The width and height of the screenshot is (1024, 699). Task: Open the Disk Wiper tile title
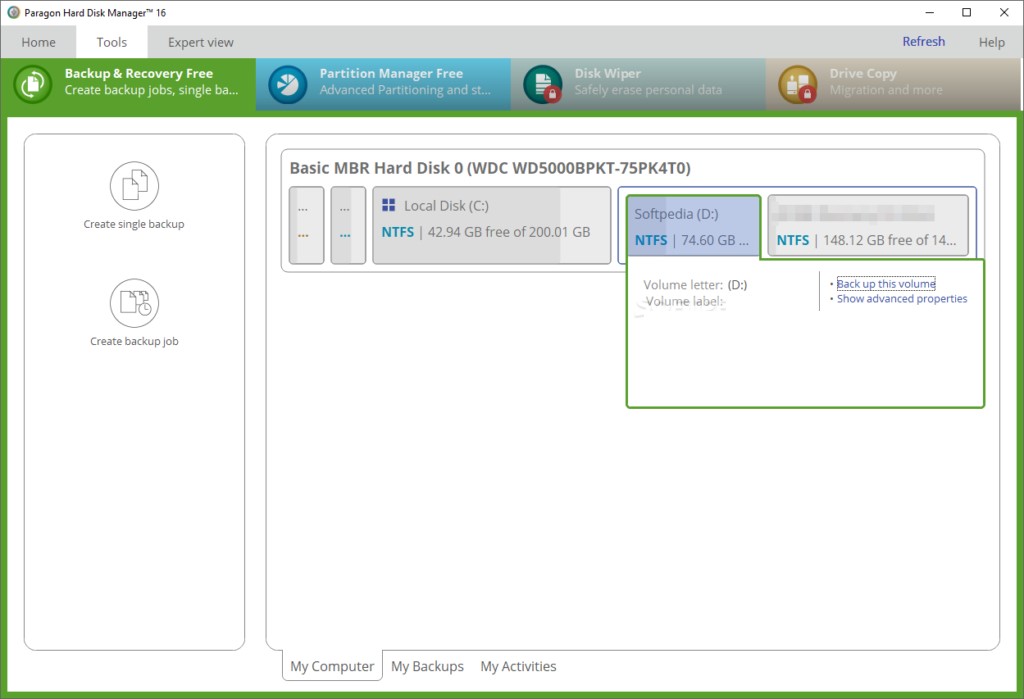pyautogui.click(x=607, y=73)
